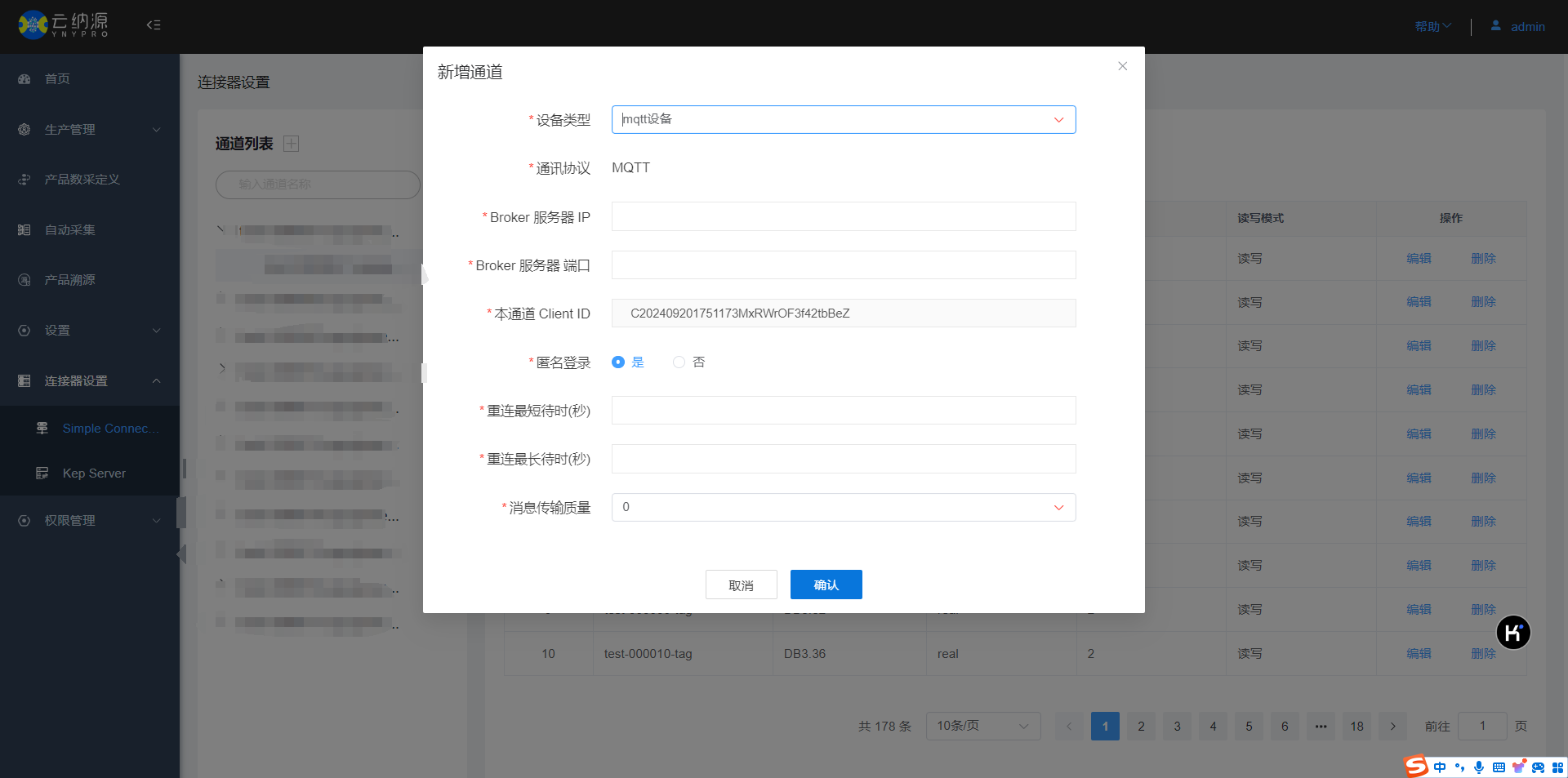Click admin username
This screenshot has width=1568, height=778.
1527,27
